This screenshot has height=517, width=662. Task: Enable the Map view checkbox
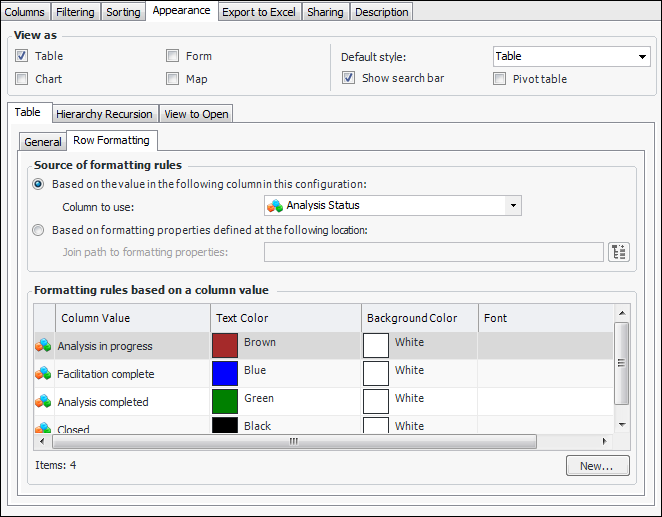pos(173,79)
